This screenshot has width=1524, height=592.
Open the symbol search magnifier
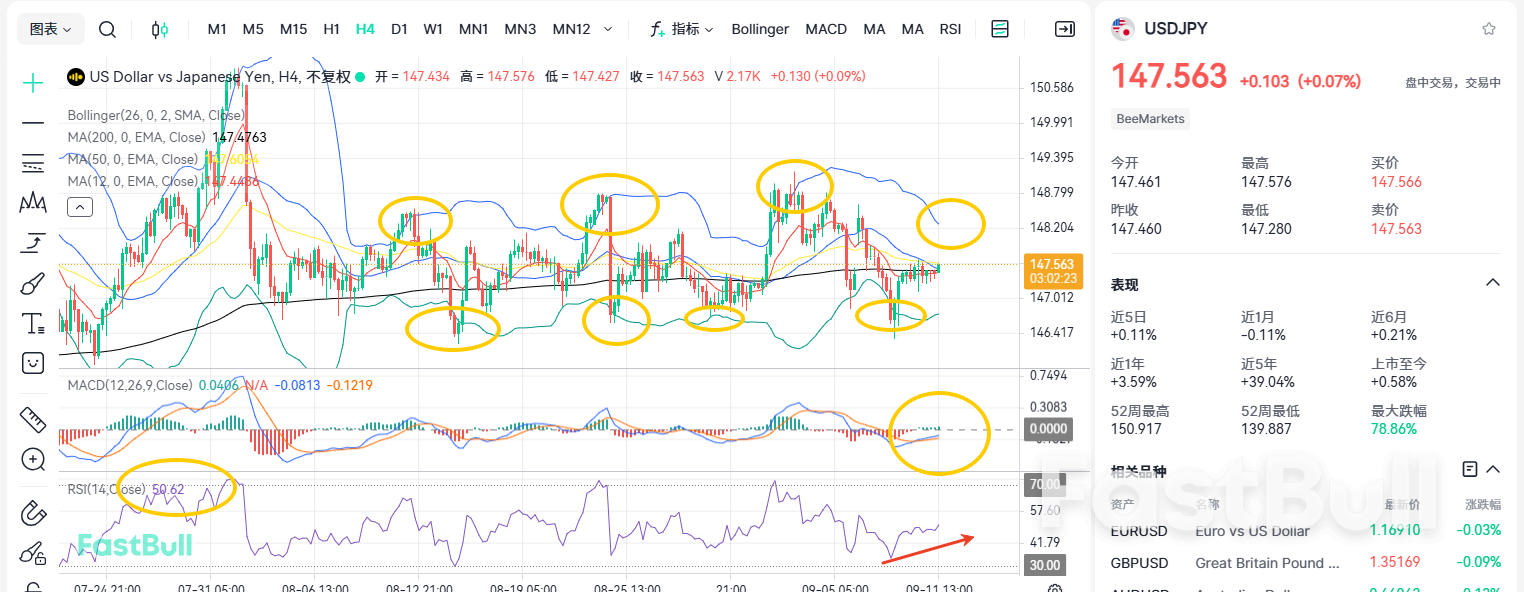click(x=107, y=29)
